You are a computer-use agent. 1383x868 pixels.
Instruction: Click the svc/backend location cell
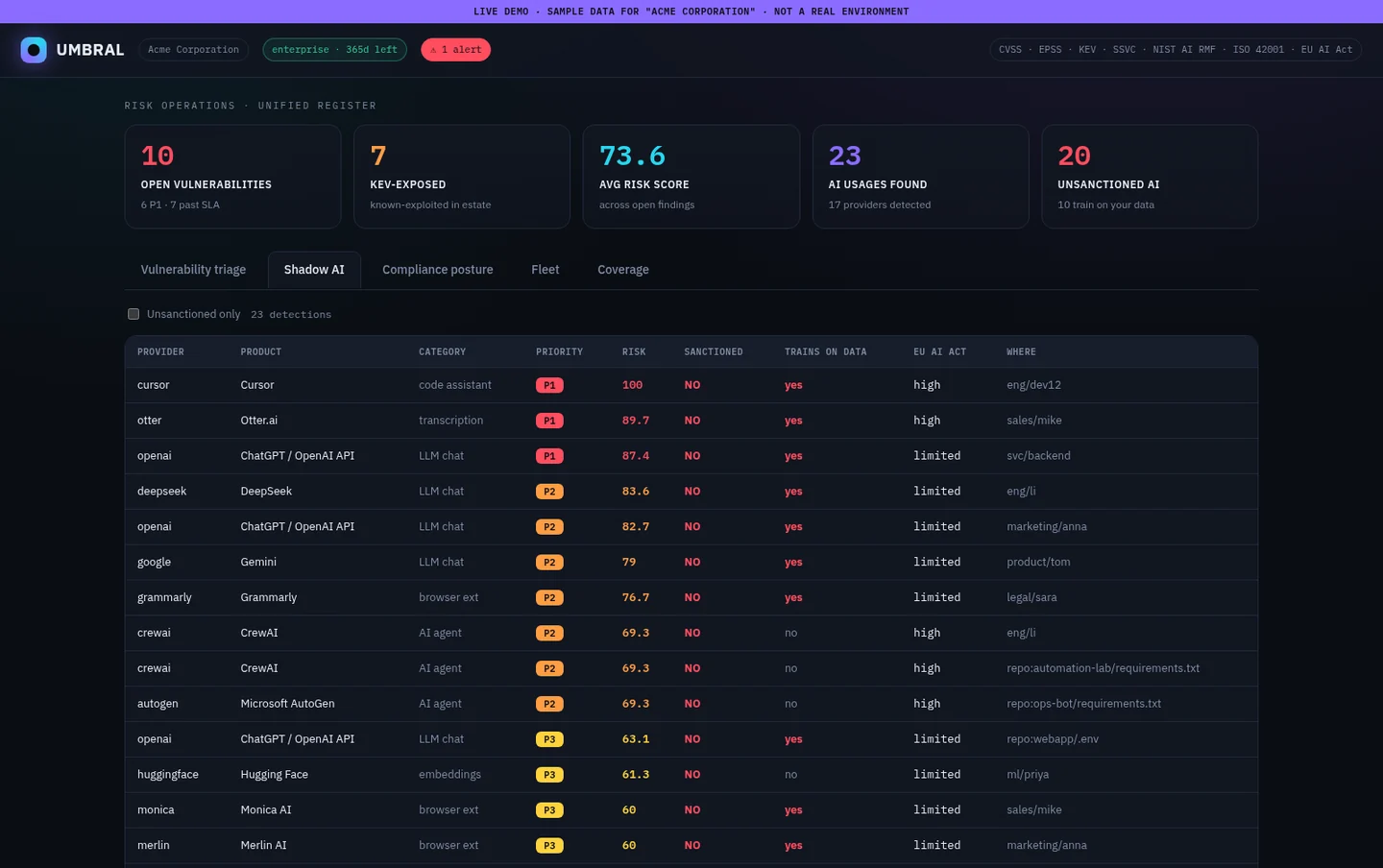tap(1038, 456)
